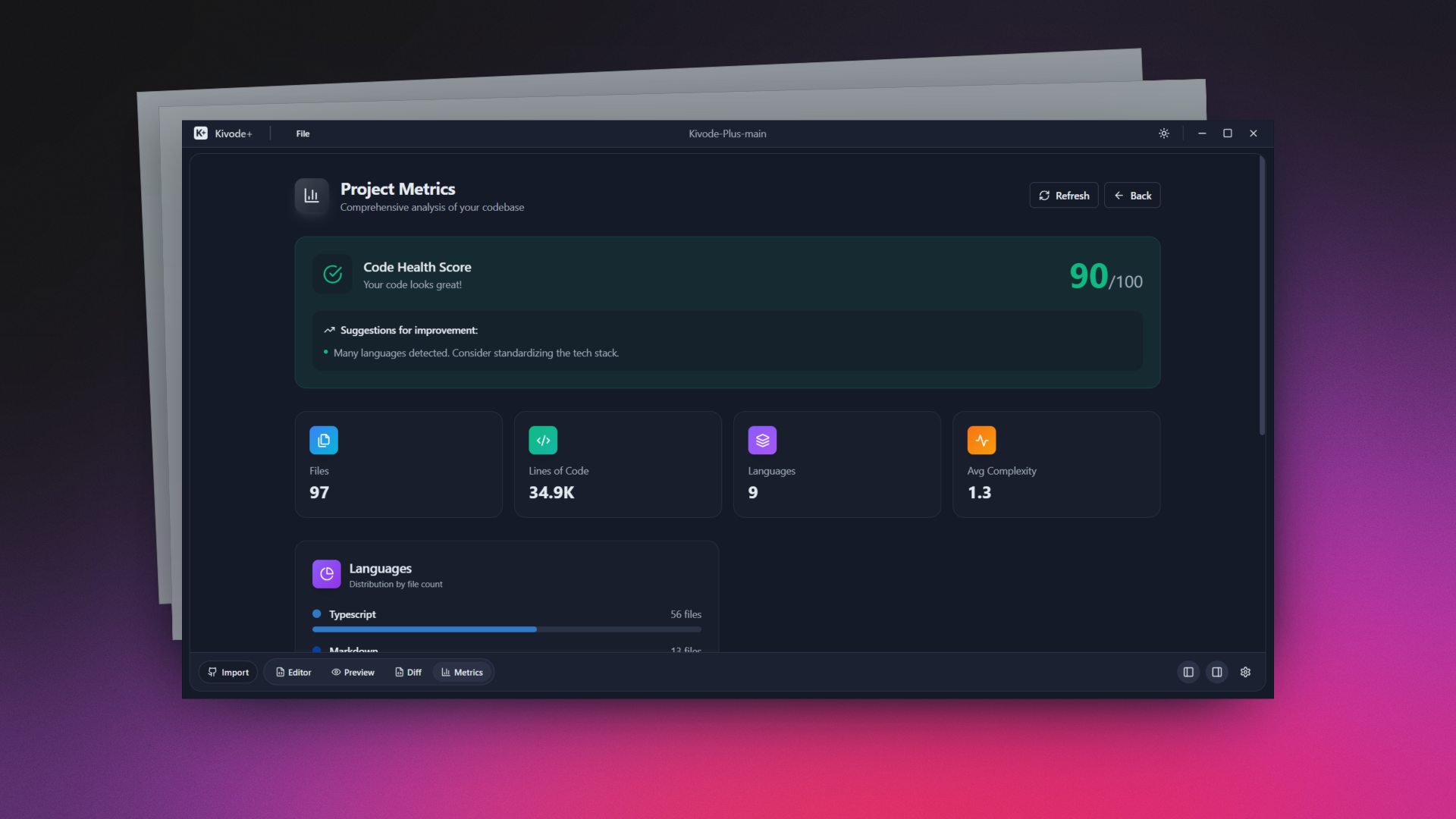Click the Languages layers icon on the stats card
The image size is (1456, 819).
click(x=762, y=440)
